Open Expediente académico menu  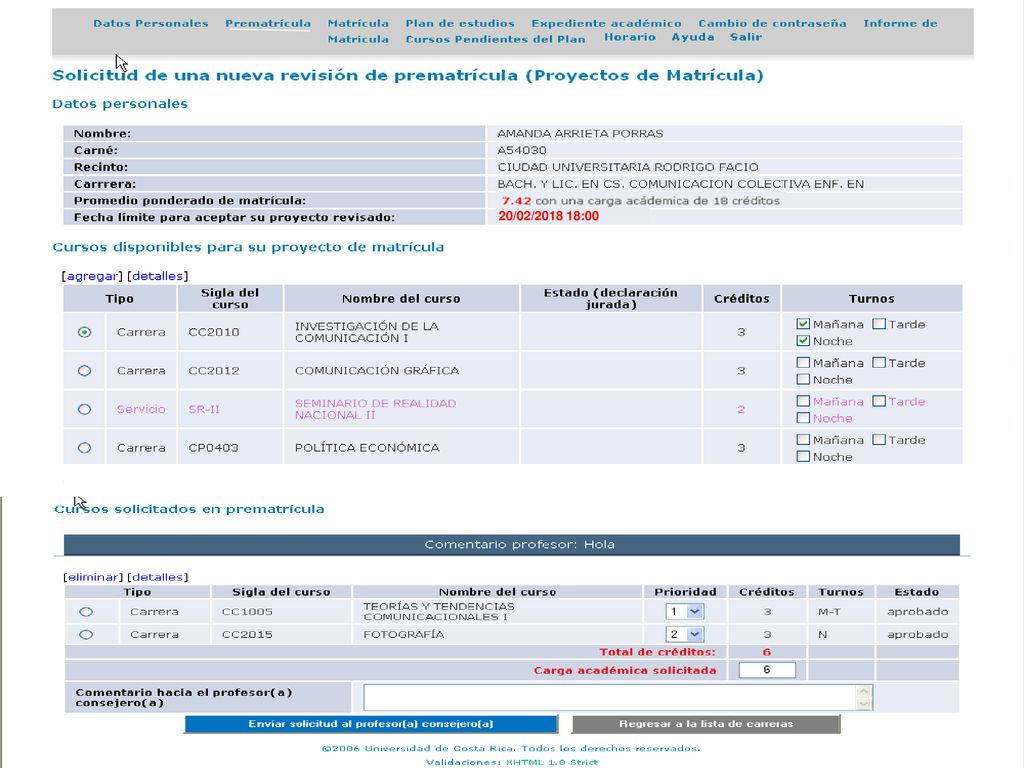pos(606,24)
